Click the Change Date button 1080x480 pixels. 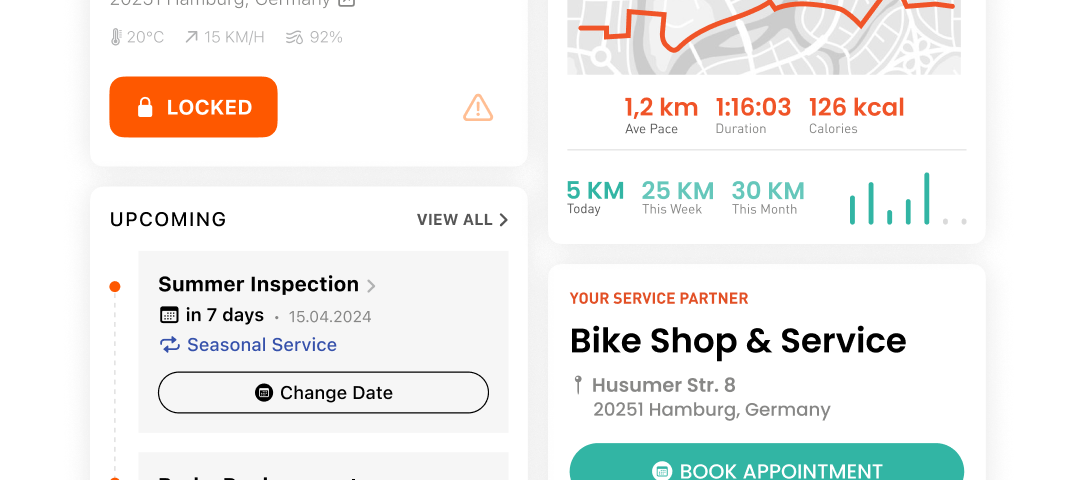click(323, 393)
